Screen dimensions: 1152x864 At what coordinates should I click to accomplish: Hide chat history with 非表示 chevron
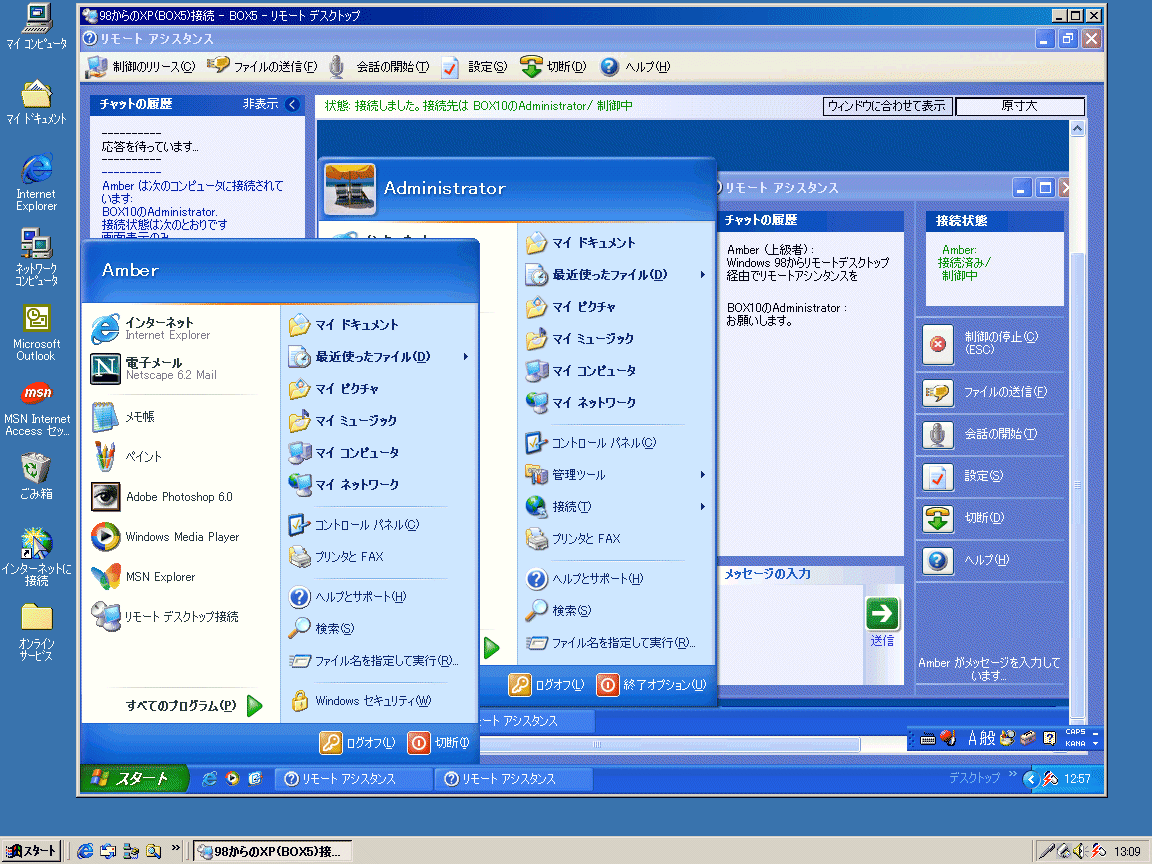click(292, 104)
